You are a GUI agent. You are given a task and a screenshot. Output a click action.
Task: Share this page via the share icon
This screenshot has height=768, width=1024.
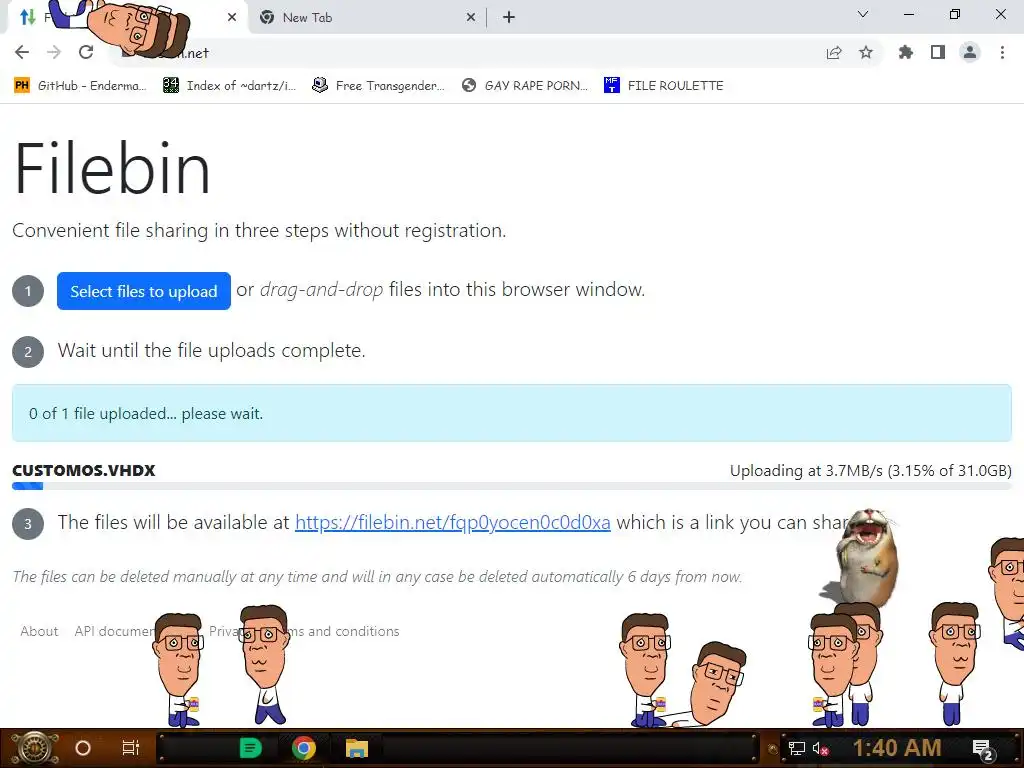834,52
